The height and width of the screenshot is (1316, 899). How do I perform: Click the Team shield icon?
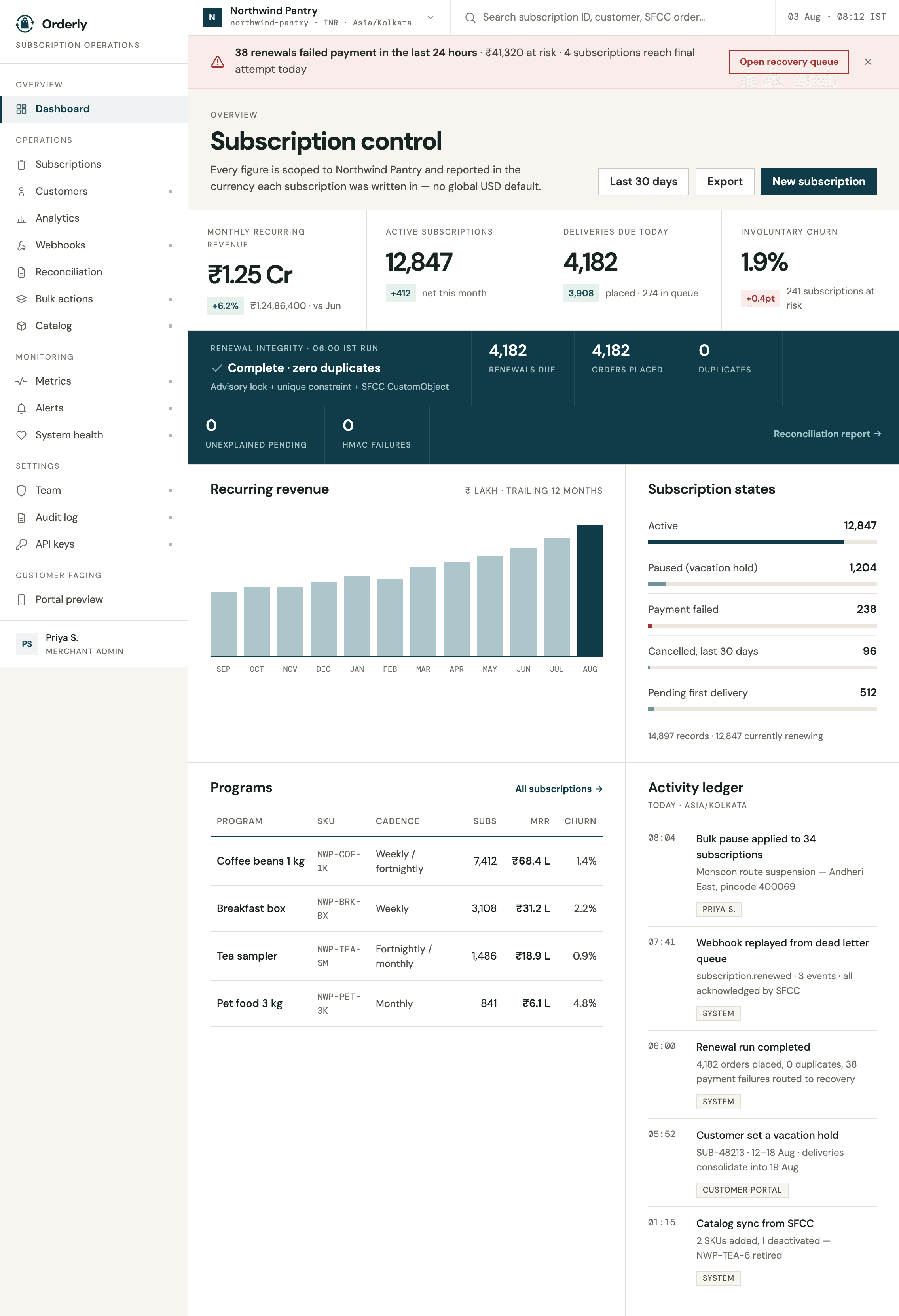(21, 490)
